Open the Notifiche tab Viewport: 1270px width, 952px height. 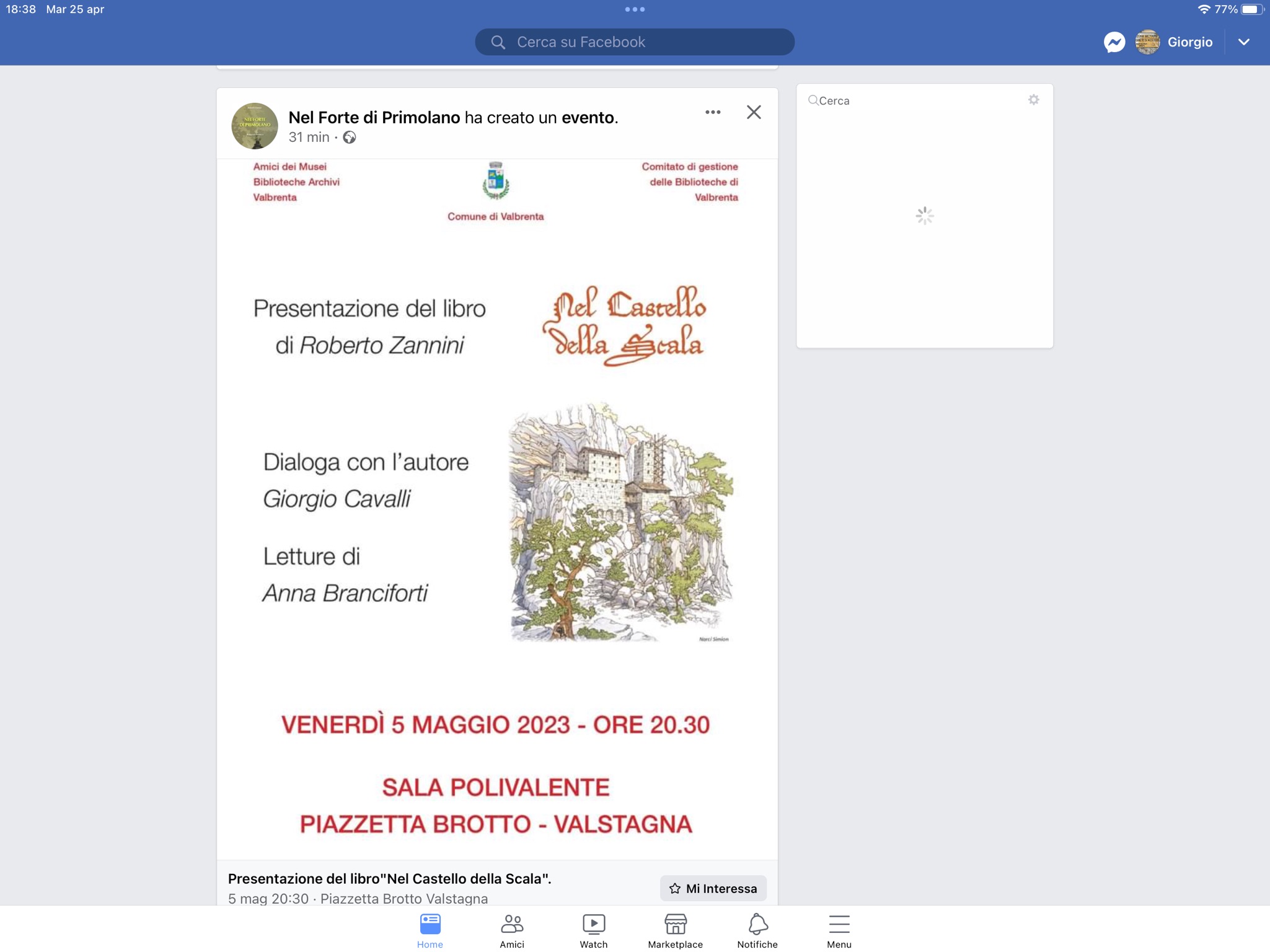pyautogui.click(x=757, y=930)
